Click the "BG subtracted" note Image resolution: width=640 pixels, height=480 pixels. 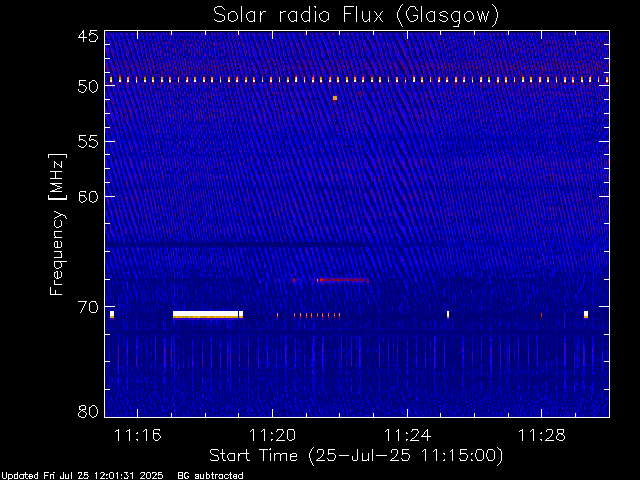210,476
